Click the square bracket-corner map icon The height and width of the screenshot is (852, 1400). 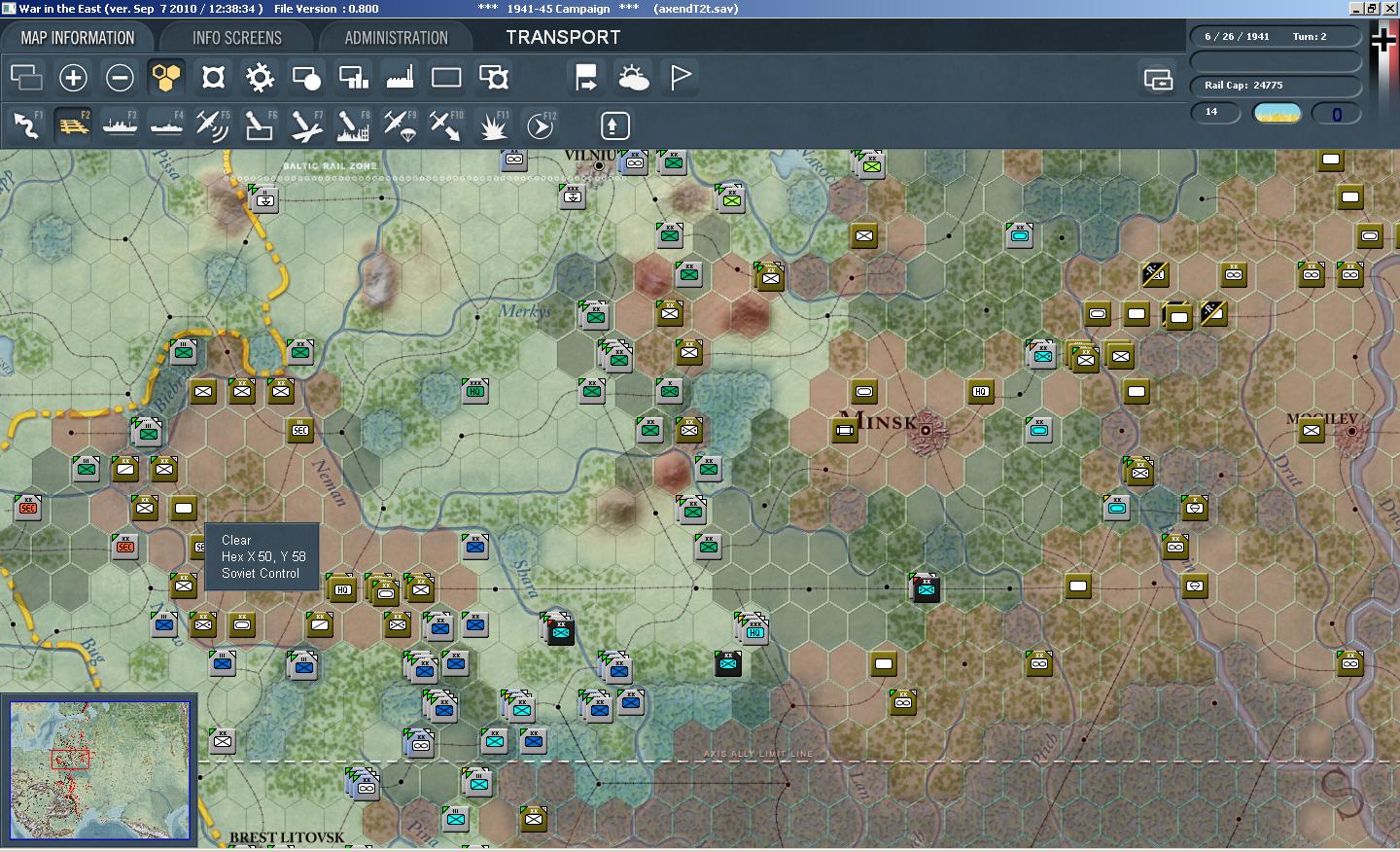click(213, 78)
